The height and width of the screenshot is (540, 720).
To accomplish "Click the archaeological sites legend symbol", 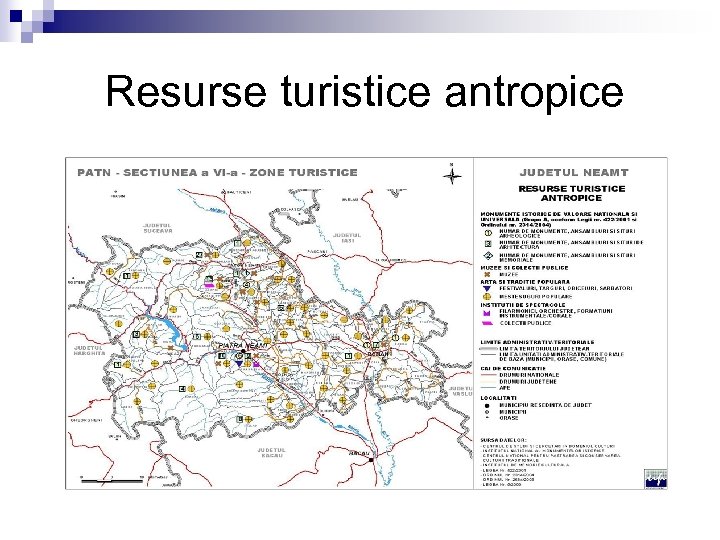I will click(488, 233).
